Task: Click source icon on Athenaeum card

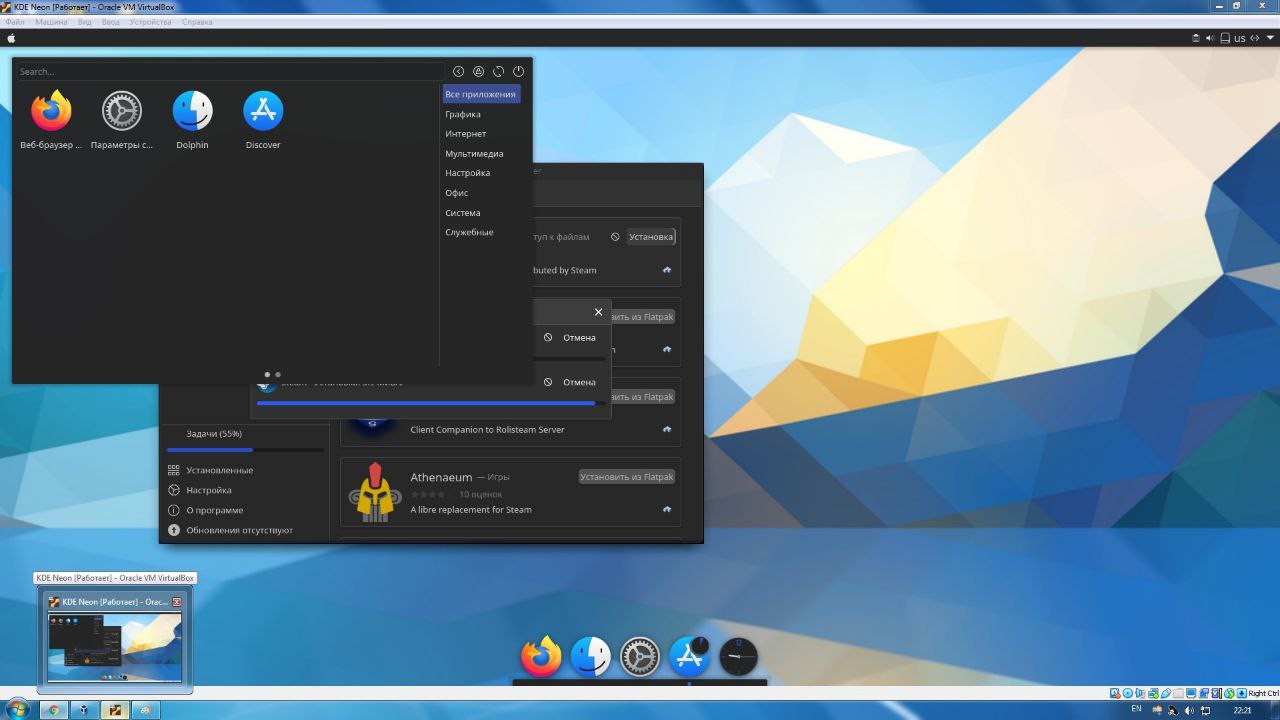Action: click(667, 510)
